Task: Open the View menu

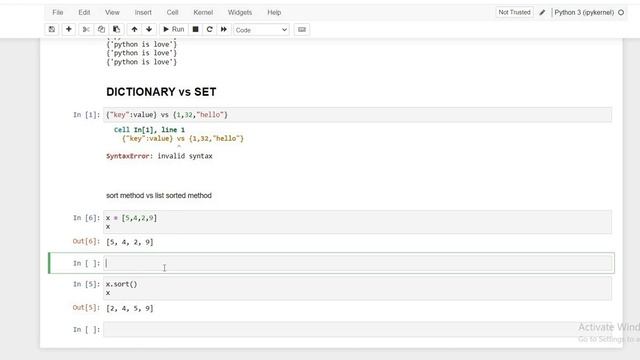Action: pyautogui.click(x=112, y=13)
